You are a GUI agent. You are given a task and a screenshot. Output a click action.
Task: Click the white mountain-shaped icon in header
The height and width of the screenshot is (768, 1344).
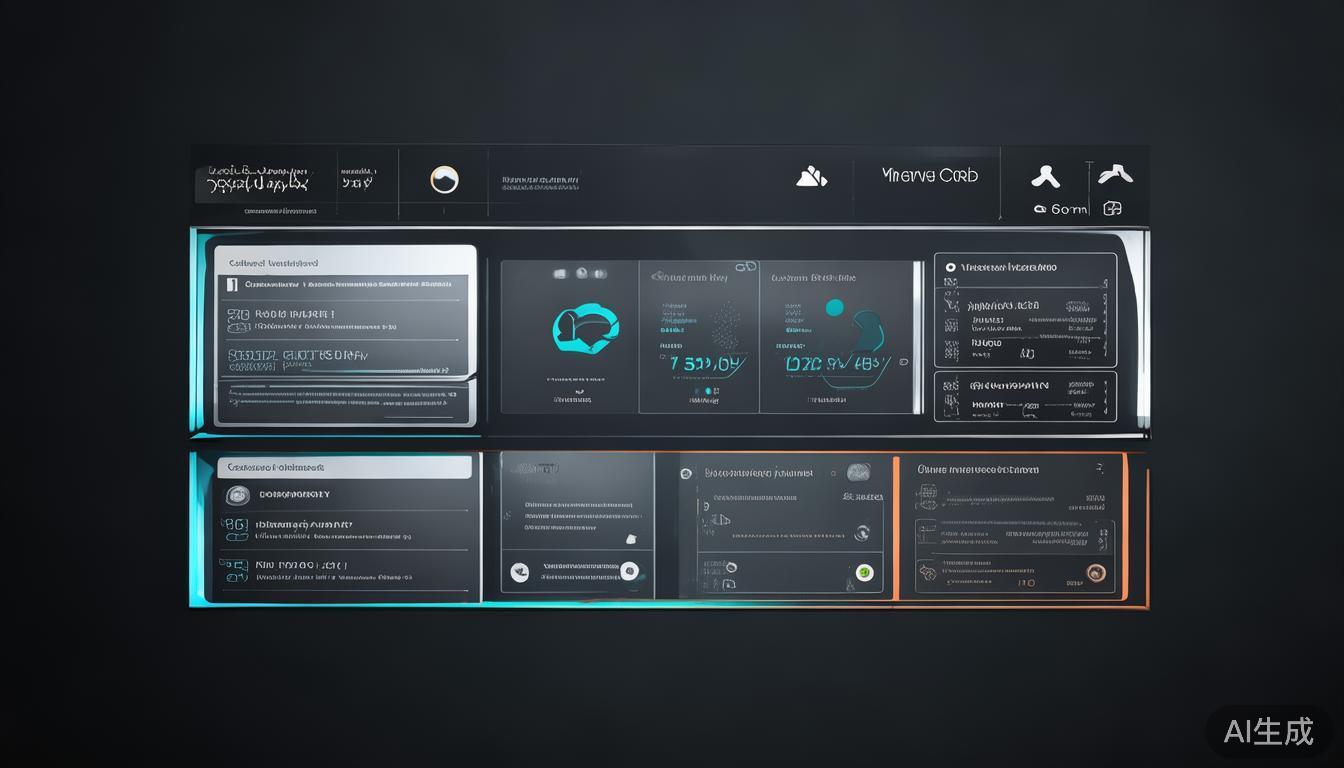(x=811, y=177)
